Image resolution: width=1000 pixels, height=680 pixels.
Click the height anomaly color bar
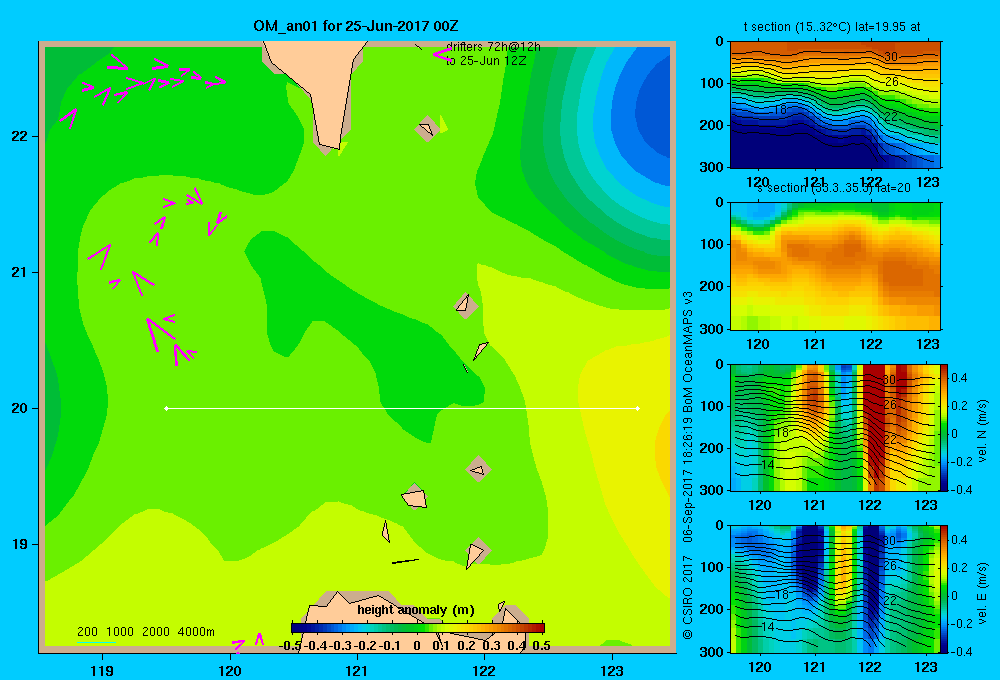pos(418,628)
